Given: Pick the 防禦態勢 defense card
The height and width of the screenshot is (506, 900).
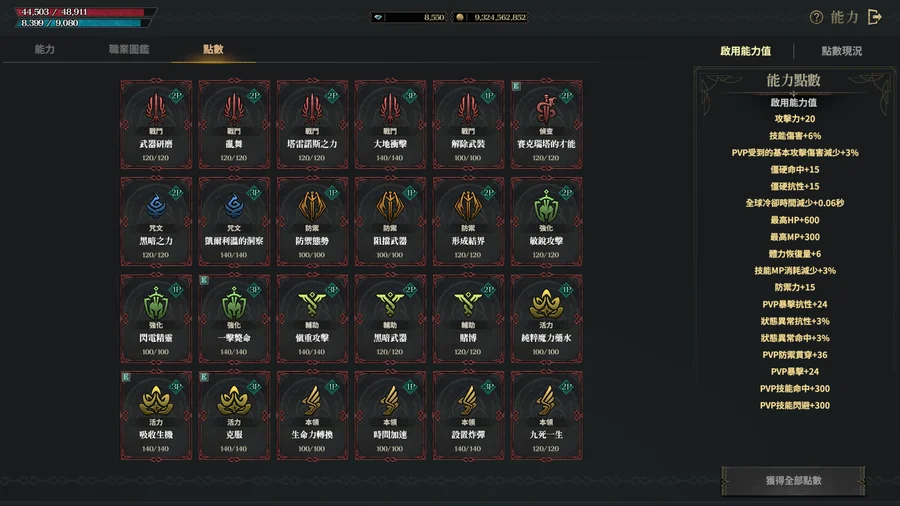Looking at the screenshot, I should [312, 221].
